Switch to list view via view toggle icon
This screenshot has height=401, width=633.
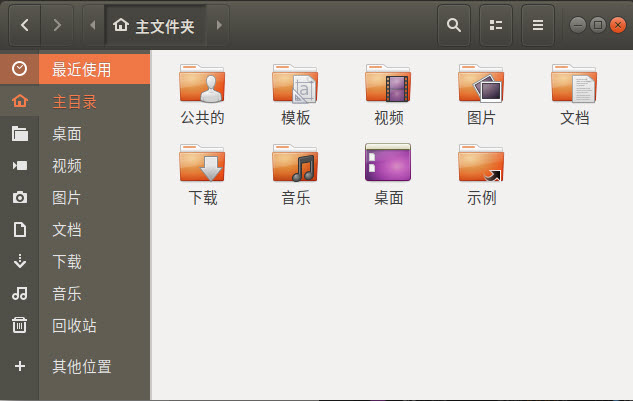[496, 25]
